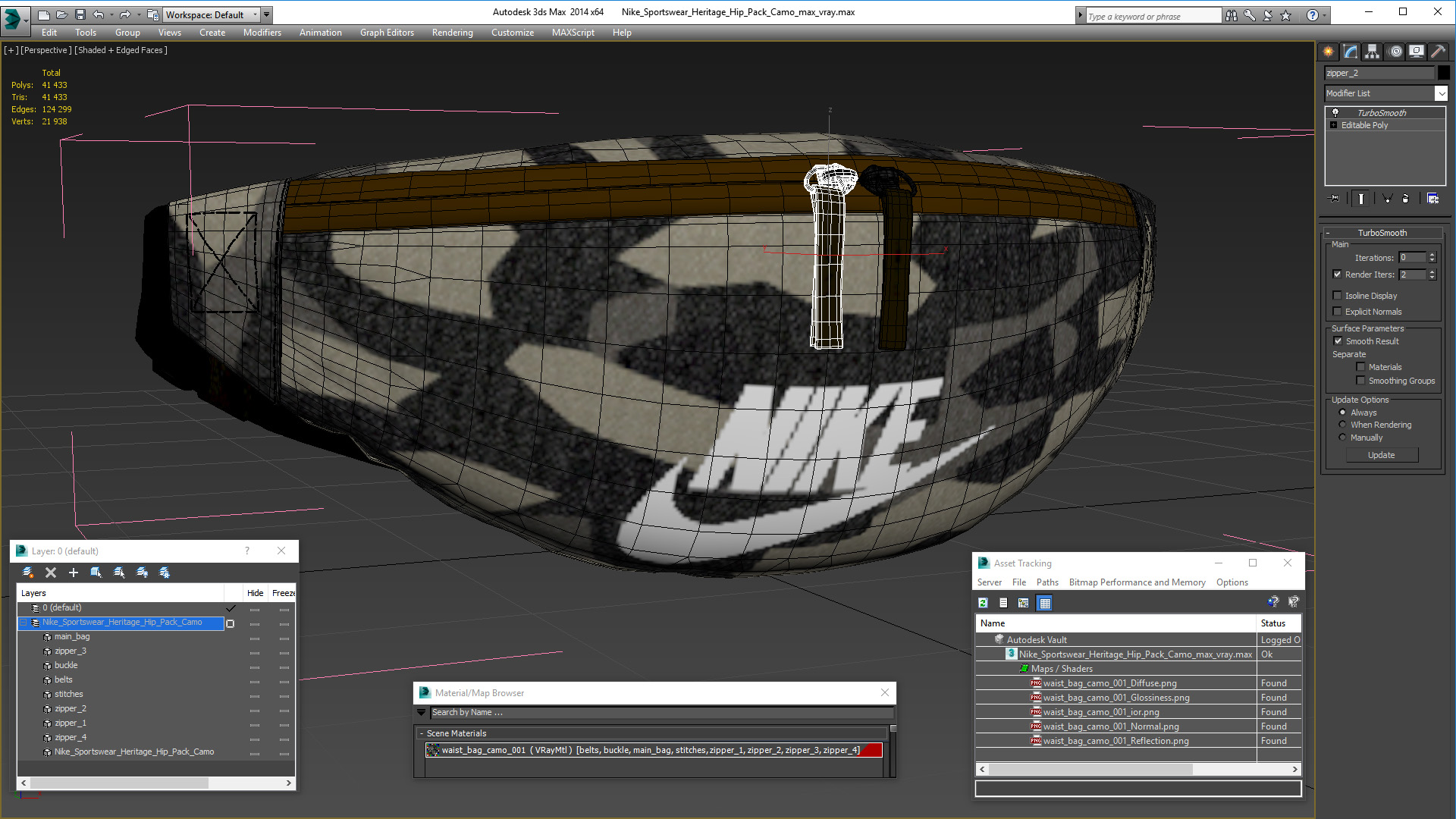Screen dimensions: 1456x819
Task: Click the Open File folder icon
Action: pos(61,14)
